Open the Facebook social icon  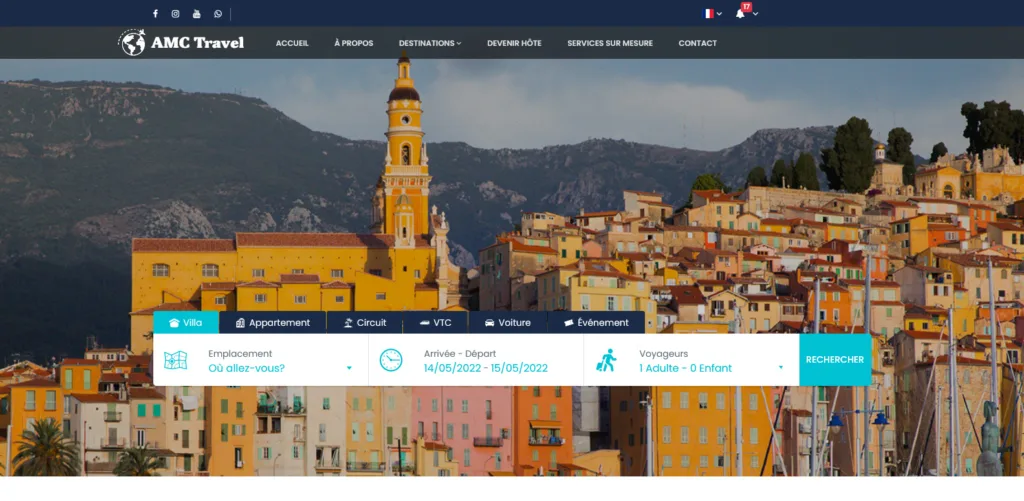tap(155, 14)
